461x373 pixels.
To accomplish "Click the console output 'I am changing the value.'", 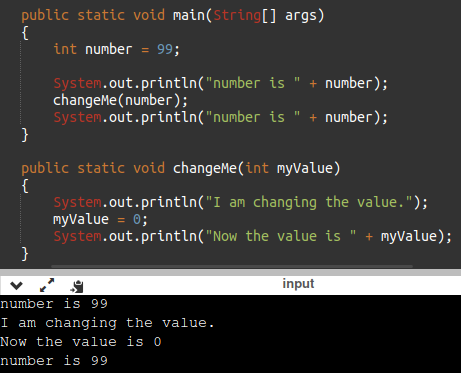I will [107, 323].
